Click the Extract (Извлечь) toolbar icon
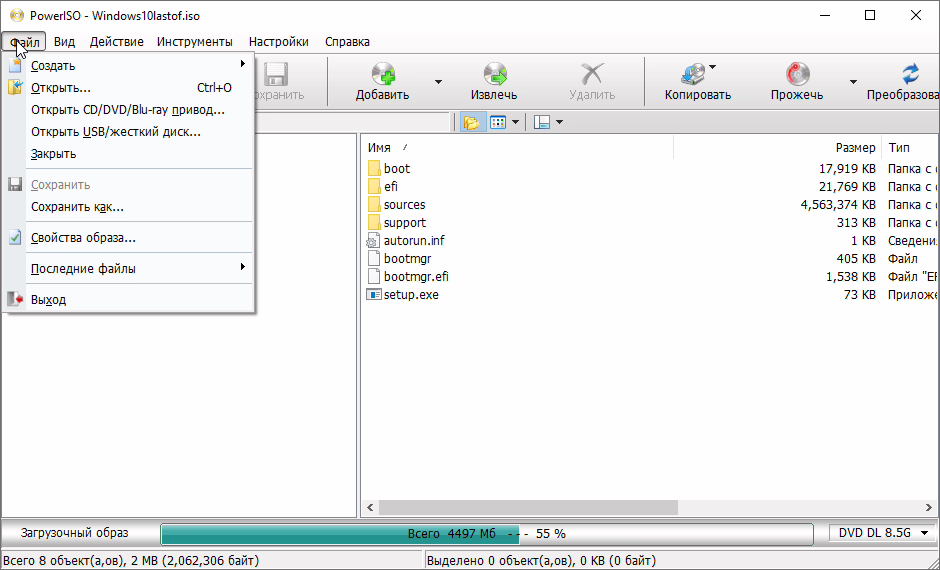The width and height of the screenshot is (940, 570). [495, 75]
